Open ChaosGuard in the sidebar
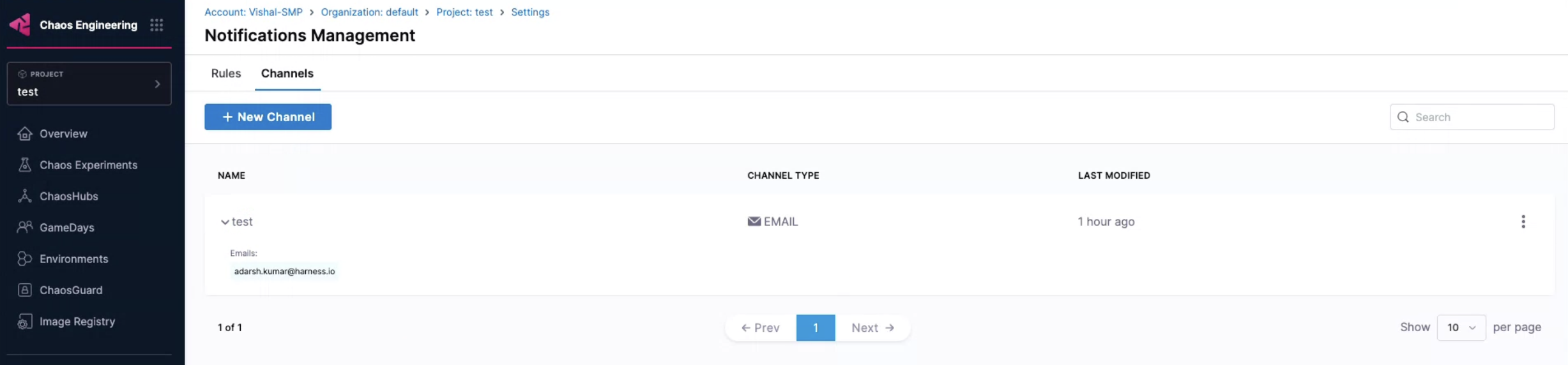1568x365 pixels. click(x=70, y=290)
